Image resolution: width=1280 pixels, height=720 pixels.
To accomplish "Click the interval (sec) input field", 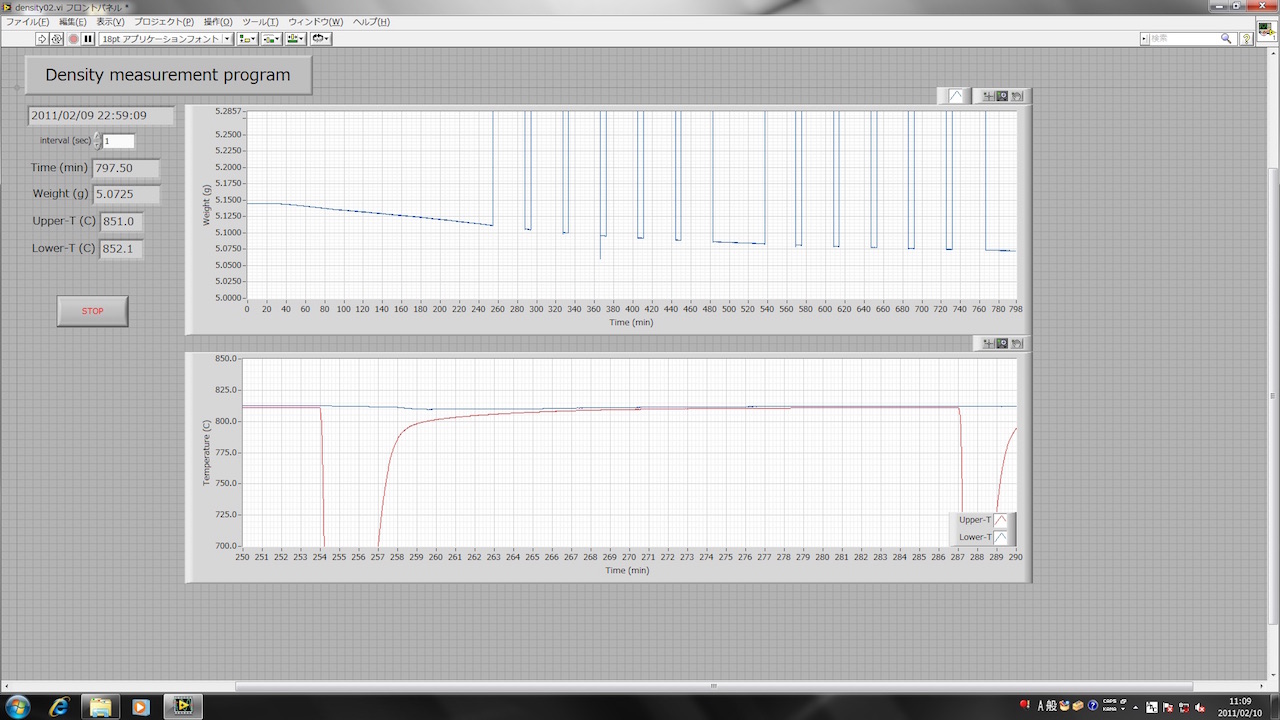I will (x=118, y=141).
